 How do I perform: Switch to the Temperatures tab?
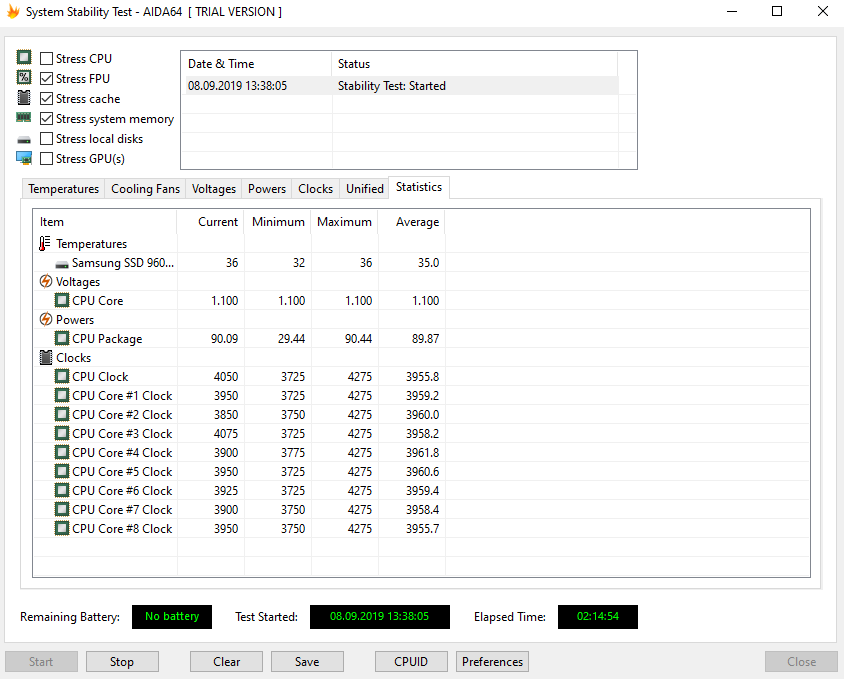point(64,189)
